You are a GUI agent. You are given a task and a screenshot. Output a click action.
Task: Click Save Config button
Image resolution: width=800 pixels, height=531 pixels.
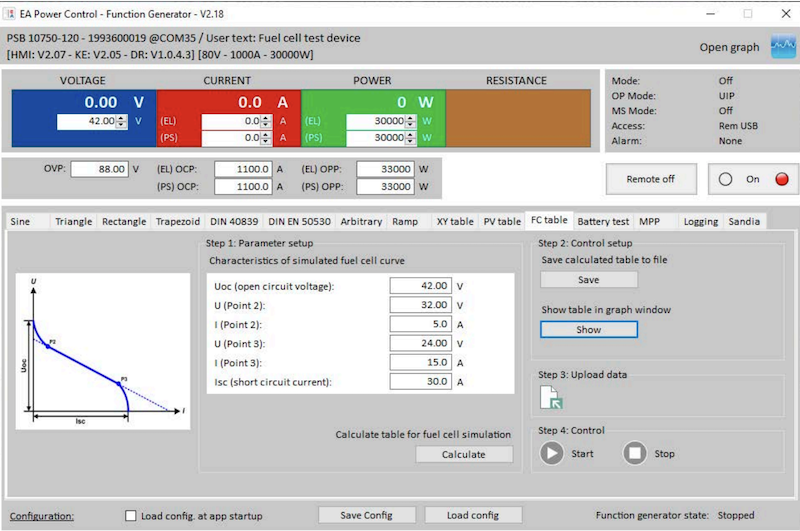(365, 515)
